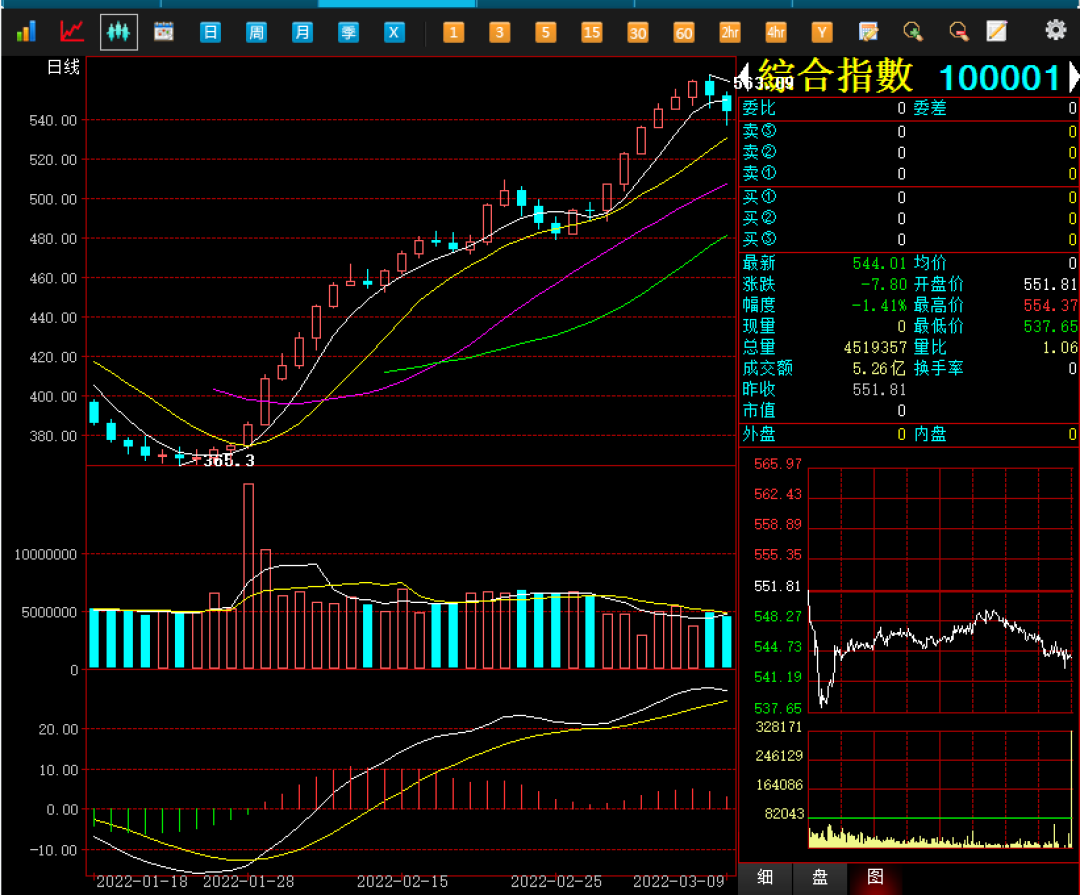1080x895 pixels.
Task: Zoom out of the chart
Action: click(959, 32)
